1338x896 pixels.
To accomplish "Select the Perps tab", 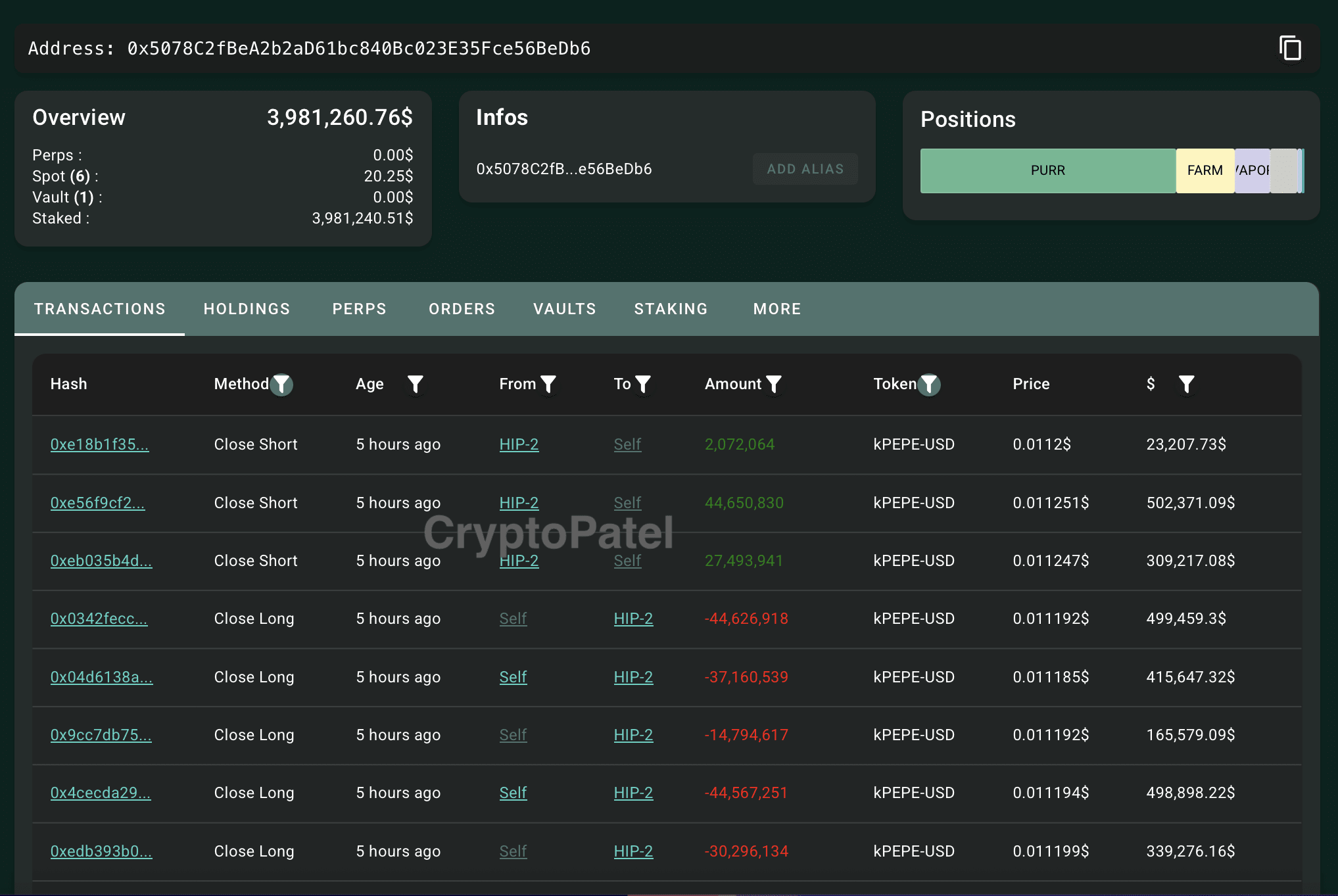I will (x=359, y=309).
